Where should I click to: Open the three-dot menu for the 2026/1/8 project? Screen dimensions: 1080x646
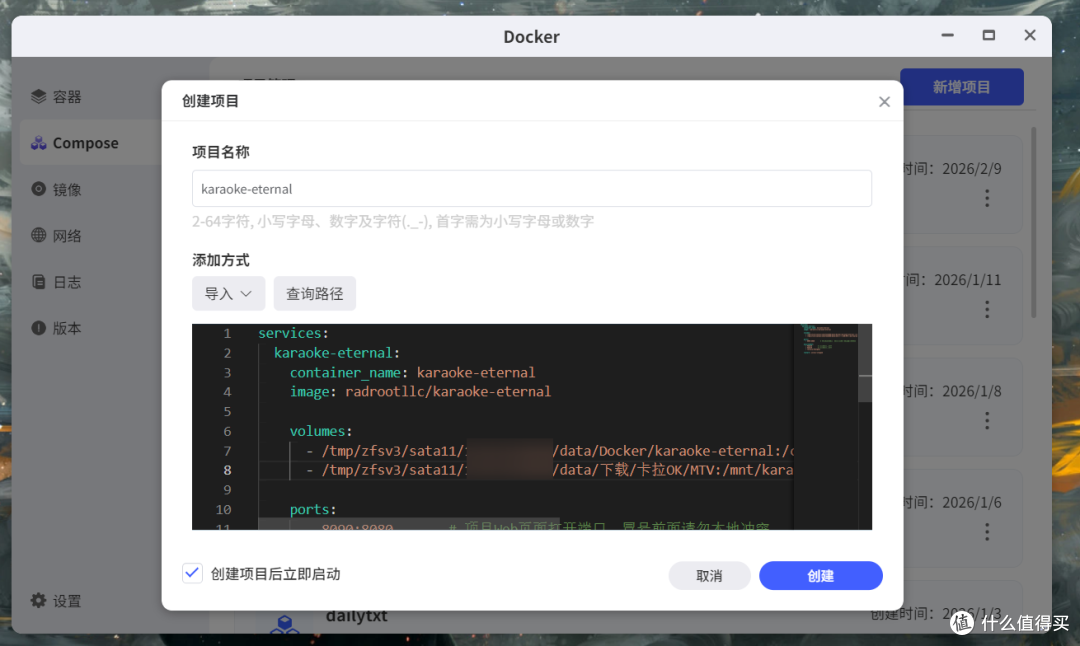click(987, 421)
